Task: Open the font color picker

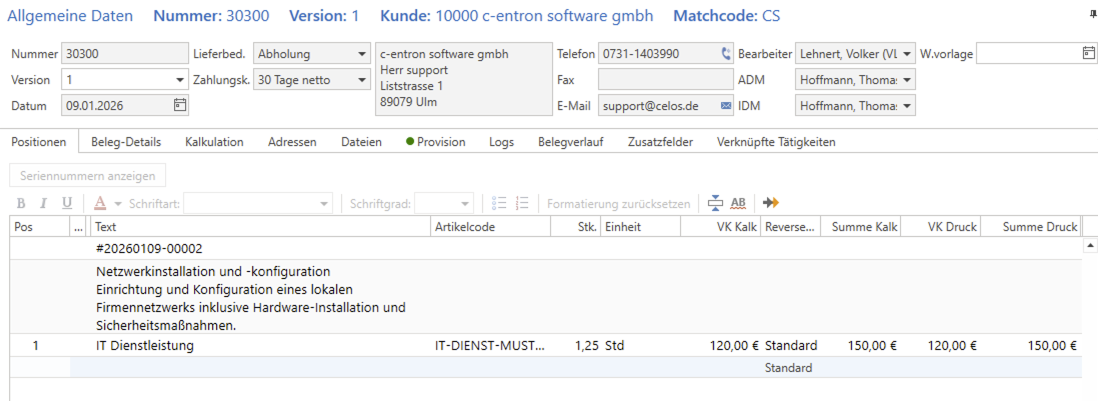Action: (105, 203)
